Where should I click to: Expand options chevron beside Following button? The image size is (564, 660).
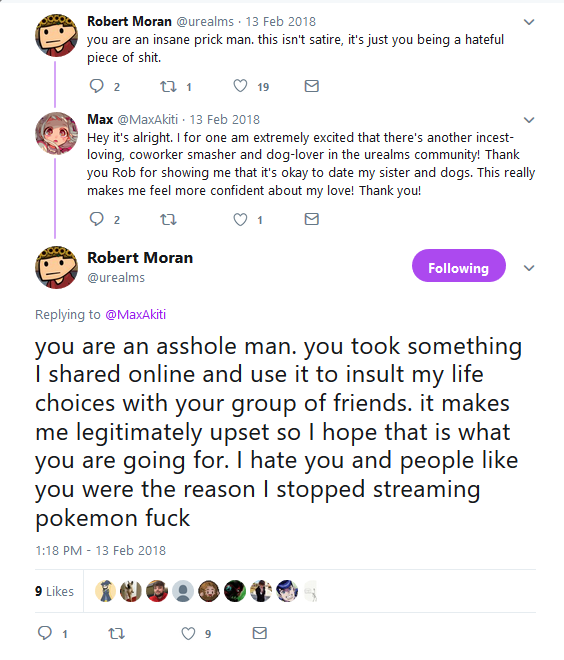(529, 268)
